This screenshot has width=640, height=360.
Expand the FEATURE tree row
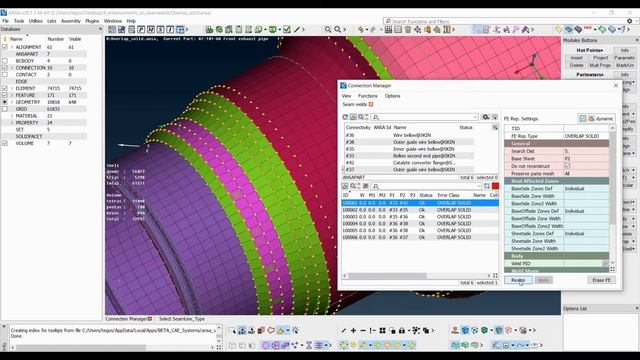point(12,95)
